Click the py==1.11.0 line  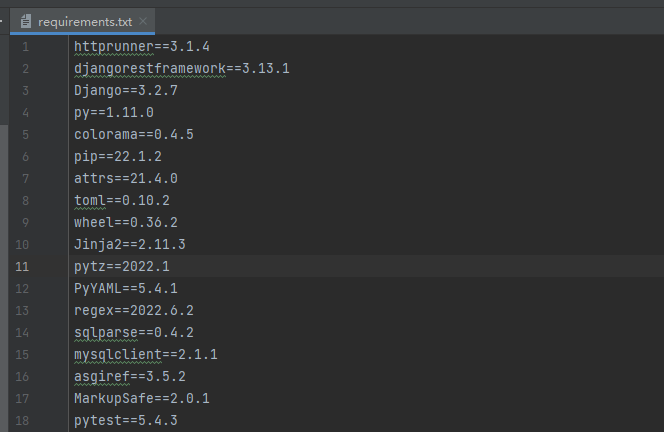point(114,113)
